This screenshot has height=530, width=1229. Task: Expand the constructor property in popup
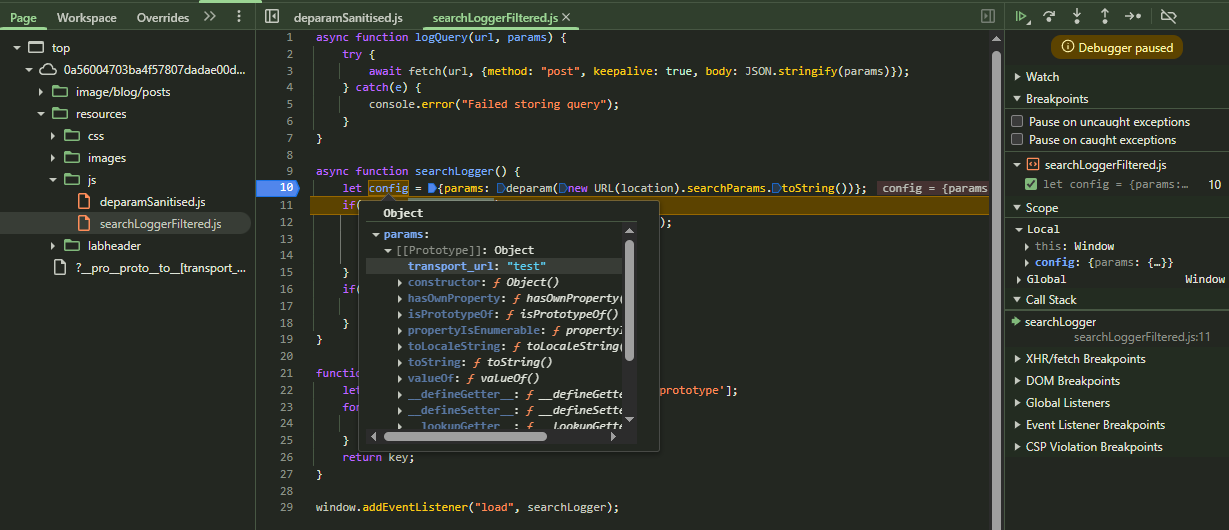click(400, 282)
